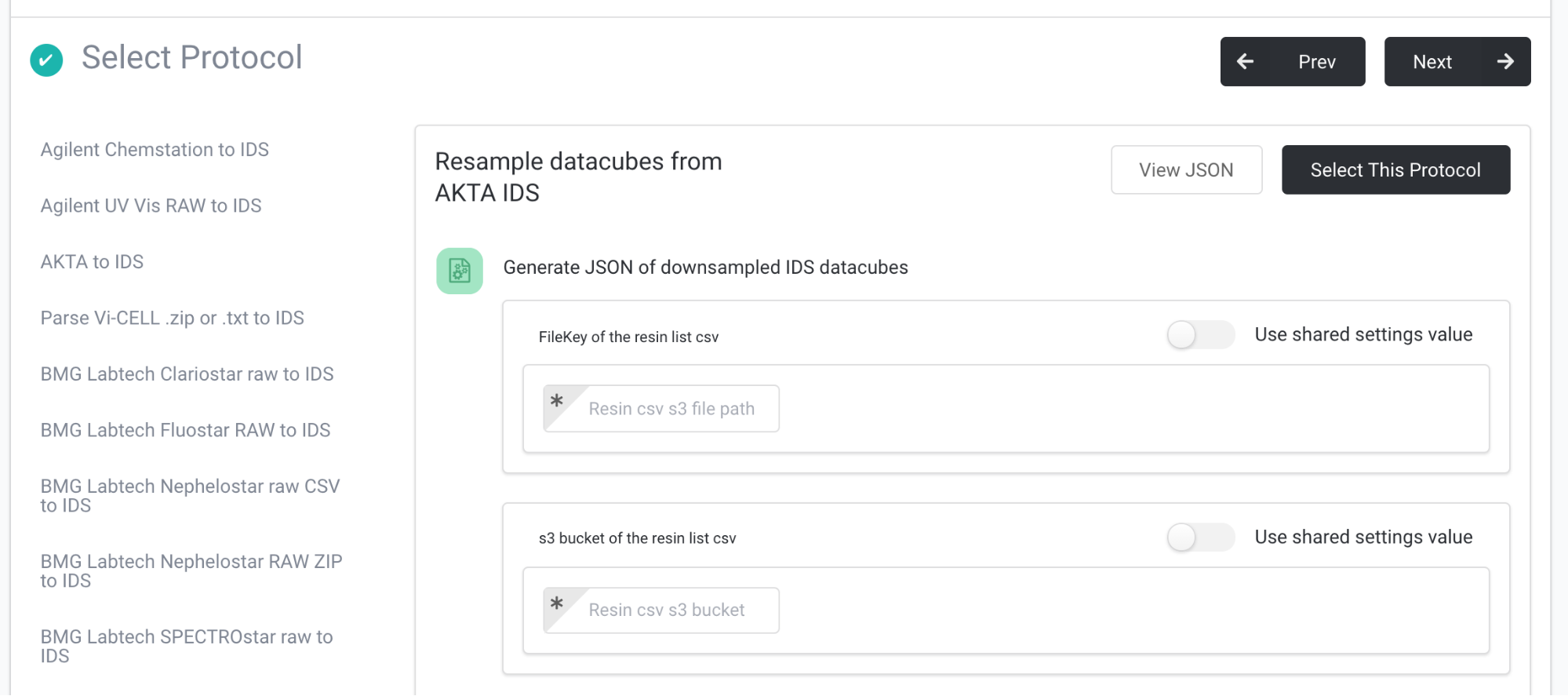Image resolution: width=1568 pixels, height=696 pixels.
Task: Open BMG Labtech SPECTROstar raw to IDS
Action: pos(187,646)
